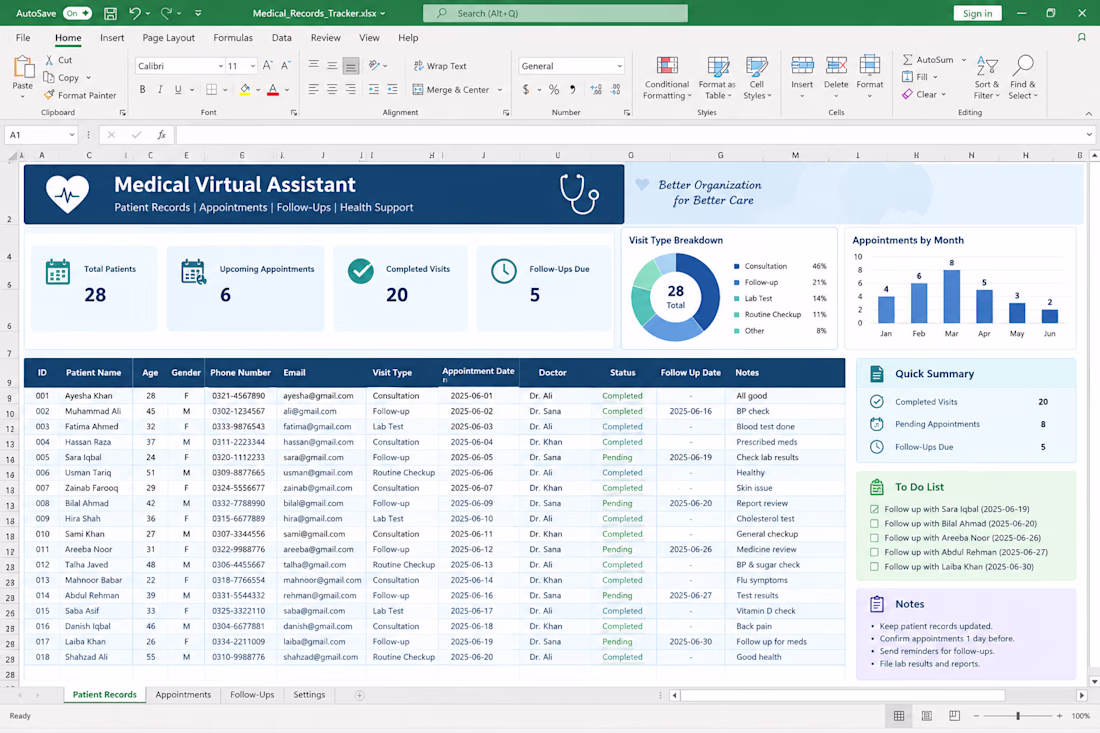The height and width of the screenshot is (733, 1100).
Task: Increase font size with large A
Action: pos(267,65)
